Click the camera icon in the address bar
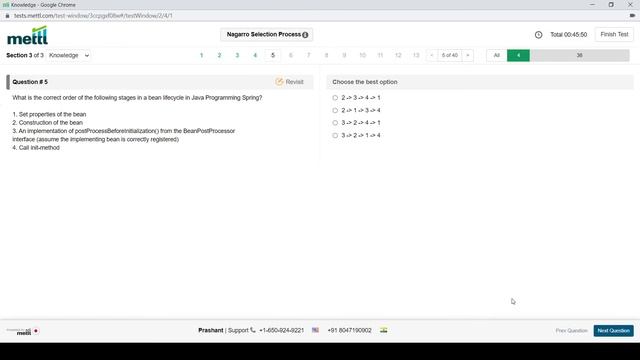Viewport: 640px width, 360px height. 632,16
